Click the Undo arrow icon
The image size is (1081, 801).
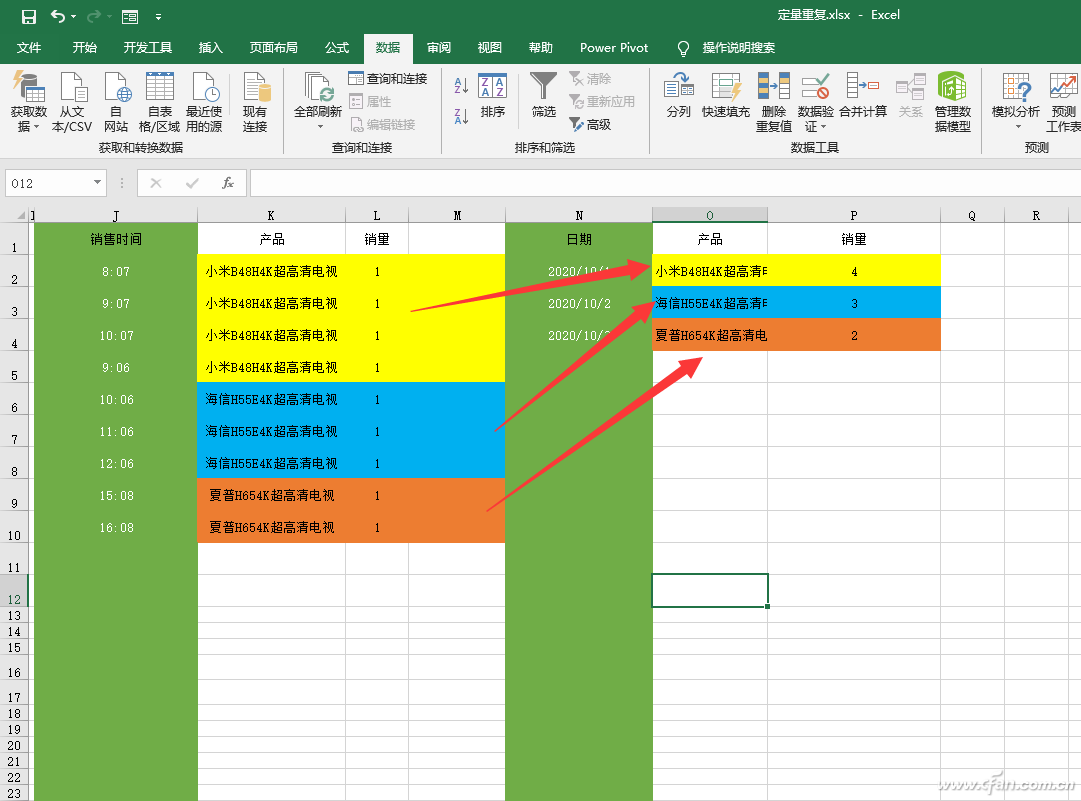coord(58,16)
